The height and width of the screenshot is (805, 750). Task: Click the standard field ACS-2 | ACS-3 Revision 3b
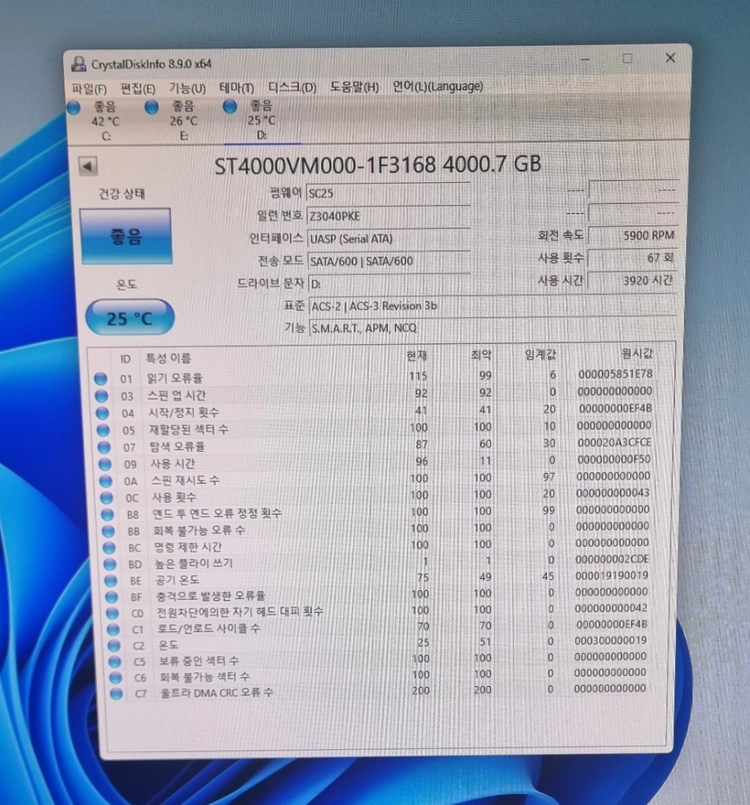tap(492, 306)
